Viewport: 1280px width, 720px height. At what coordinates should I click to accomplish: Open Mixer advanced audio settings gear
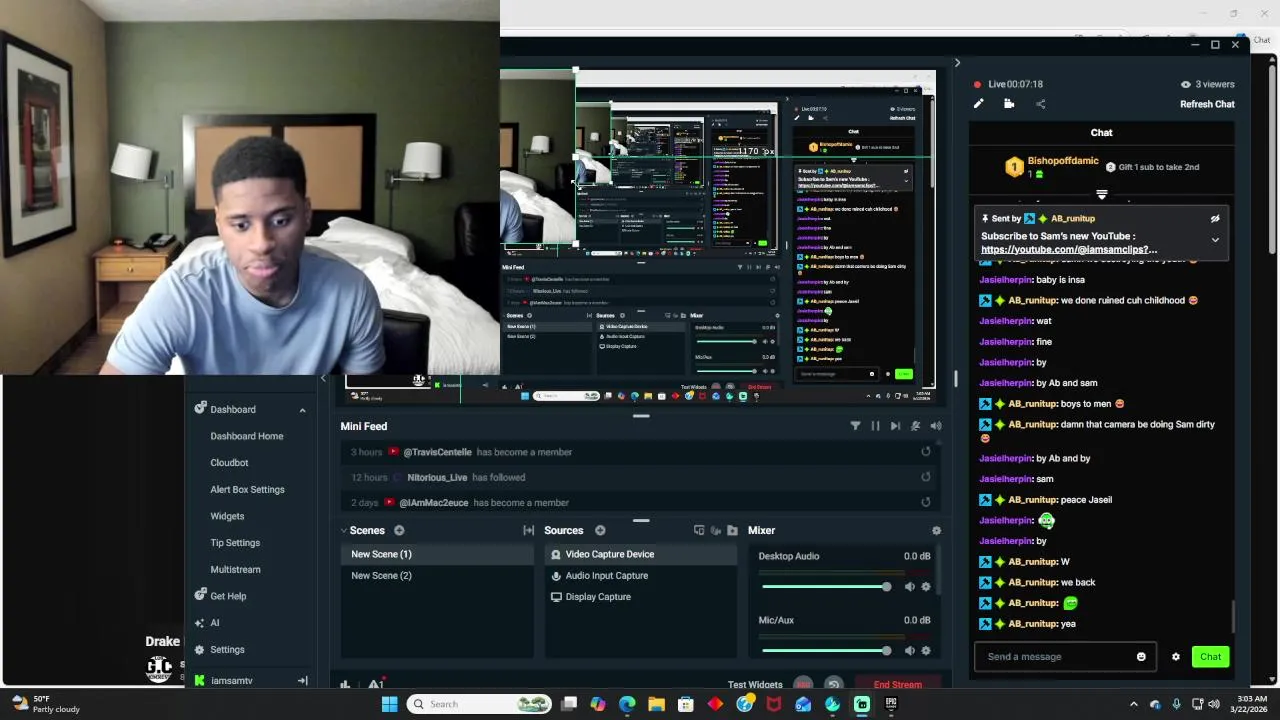point(936,531)
